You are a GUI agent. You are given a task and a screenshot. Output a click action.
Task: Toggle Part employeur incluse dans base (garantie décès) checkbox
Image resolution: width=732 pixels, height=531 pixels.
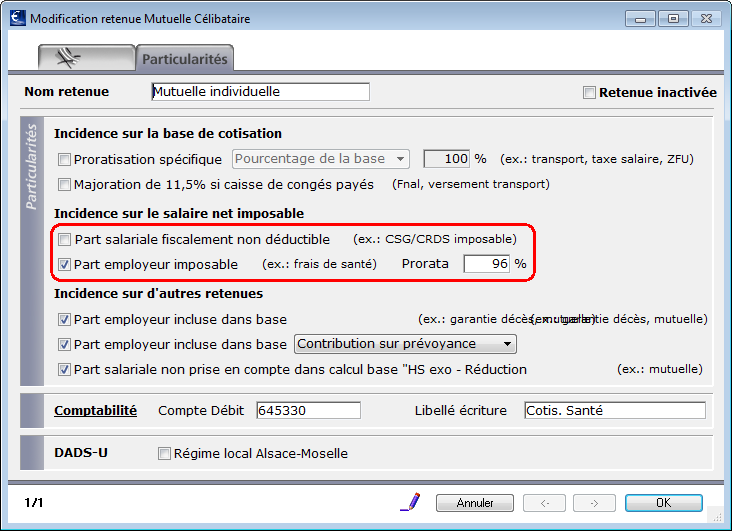pos(64,319)
